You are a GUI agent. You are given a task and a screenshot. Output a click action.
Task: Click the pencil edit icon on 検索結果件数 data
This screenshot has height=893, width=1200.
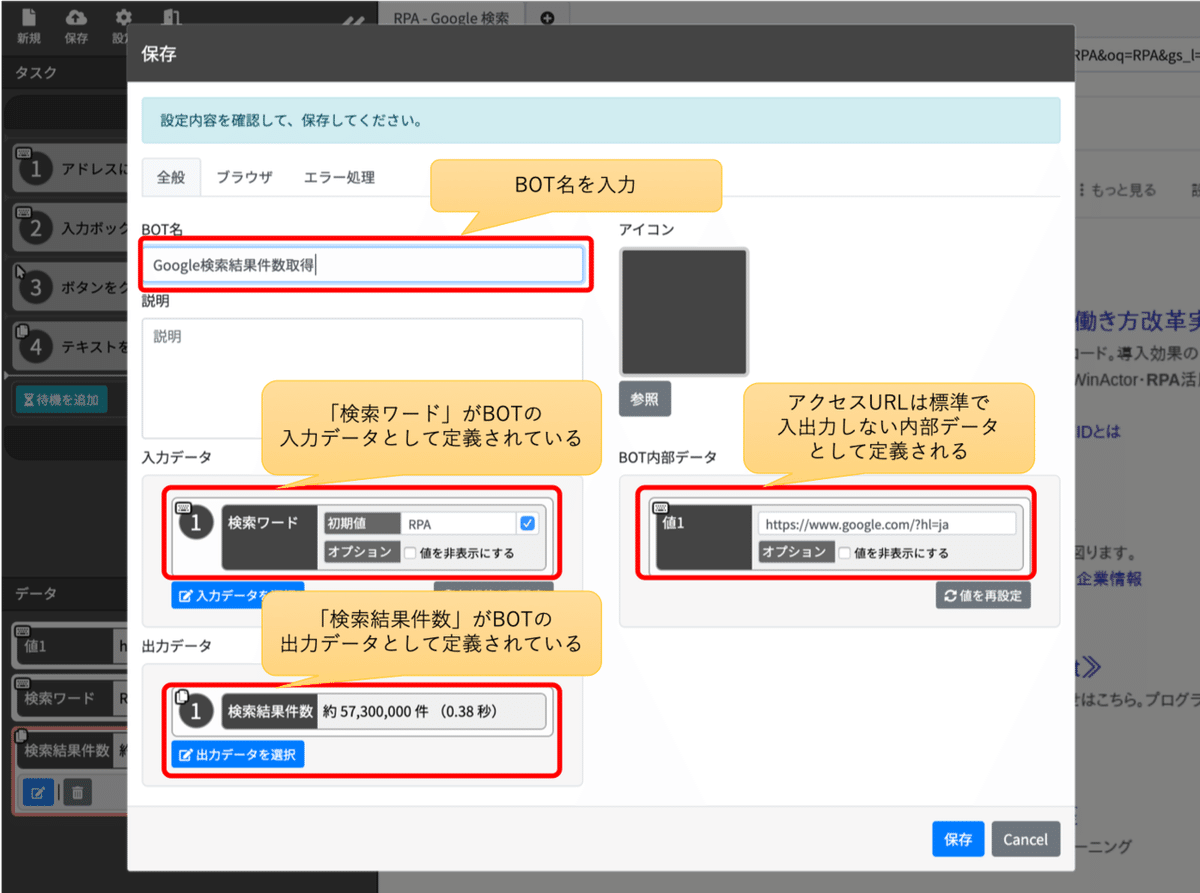(x=38, y=792)
